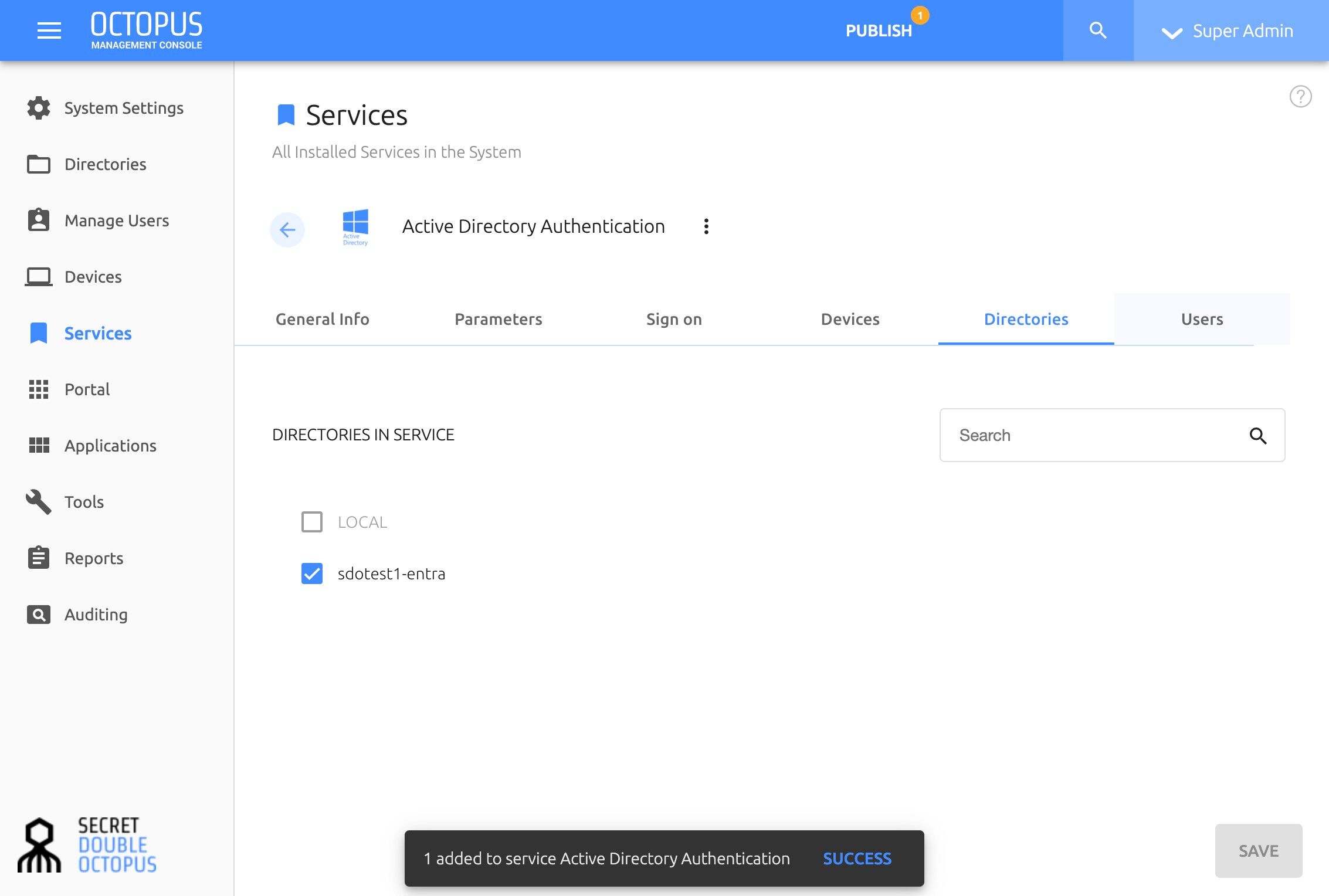Image resolution: width=1329 pixels, height=896 pixels.
Task: Expand the Super Admin dropdown
Action: click(1230, 30)
